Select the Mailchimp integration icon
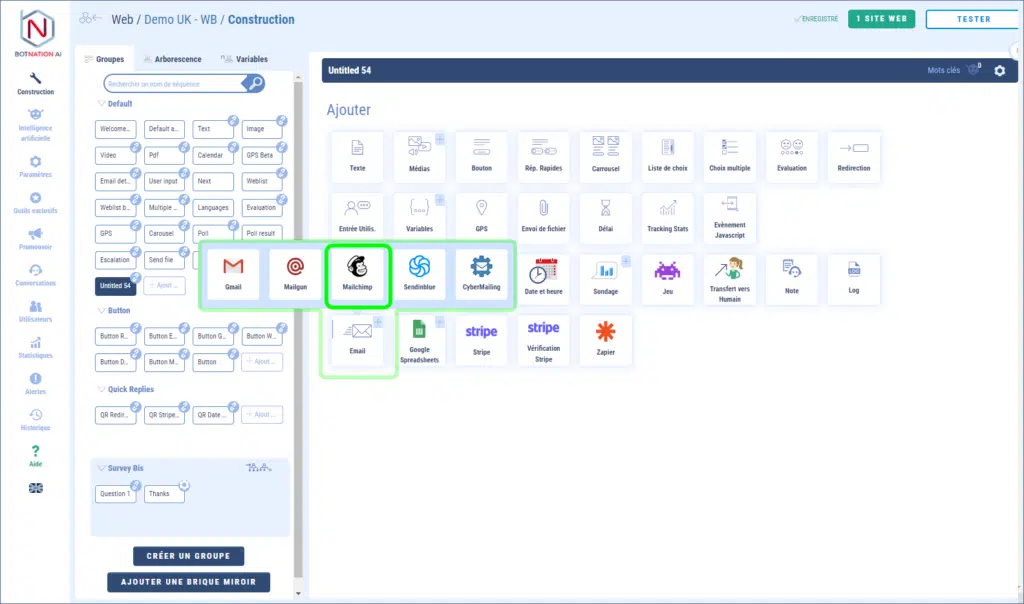Viewport: 1024px width, 604px height. (x=357, y=274)
